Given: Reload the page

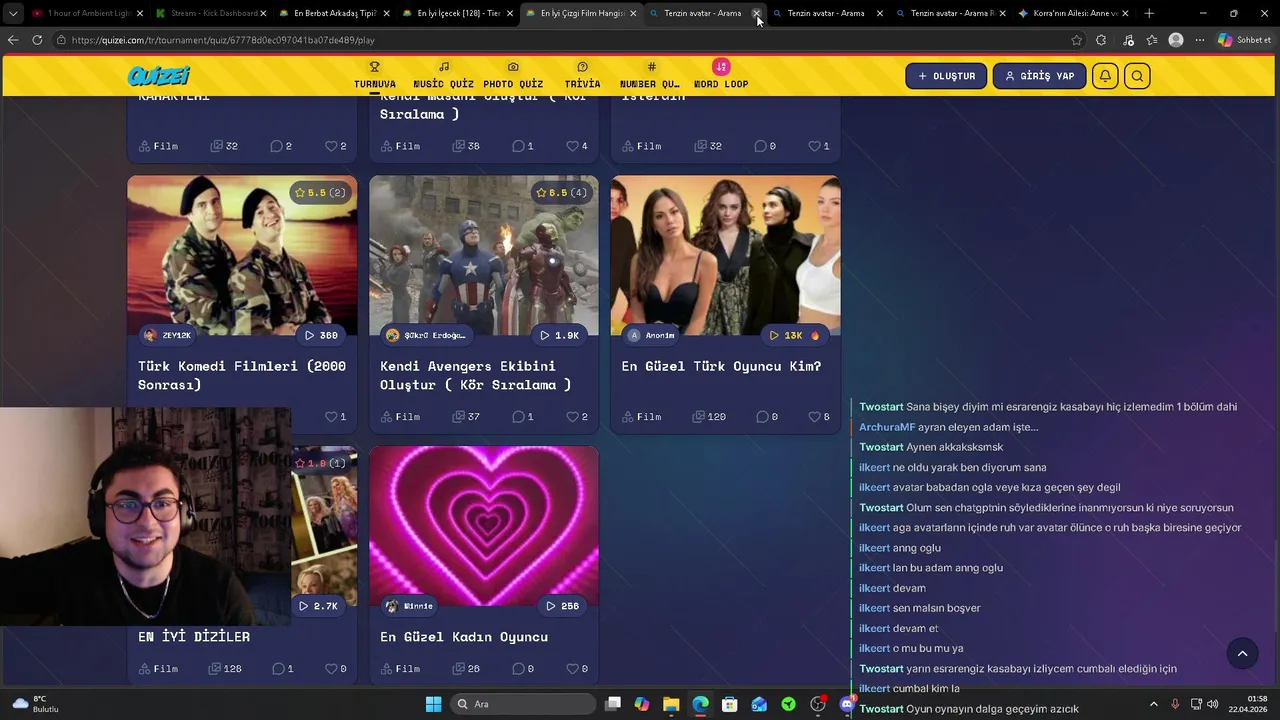Looking at the screenshot, I should point(37,40).
